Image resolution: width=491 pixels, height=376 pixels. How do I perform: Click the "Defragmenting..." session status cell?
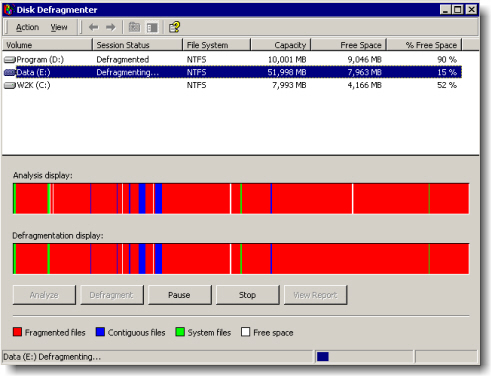click(x=128, y=72)
